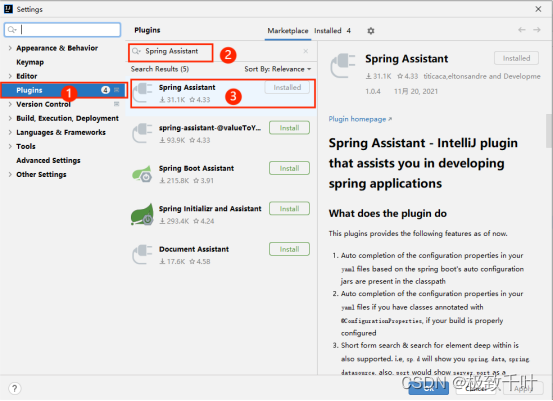The height and width of the screenshot is (401, 553).
Task: Click the Document Assistant plugin icon
Action: click(x=142, y=255)
